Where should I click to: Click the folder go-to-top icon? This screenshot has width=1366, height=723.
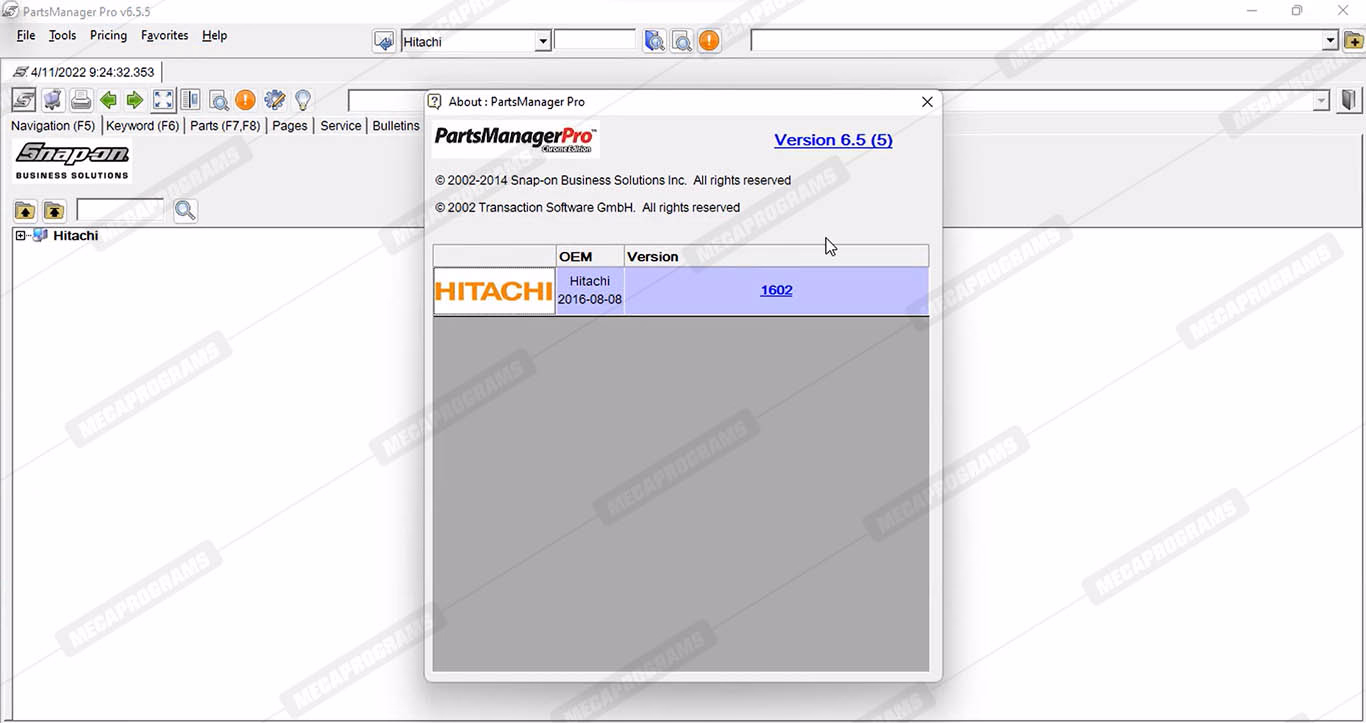54,210
